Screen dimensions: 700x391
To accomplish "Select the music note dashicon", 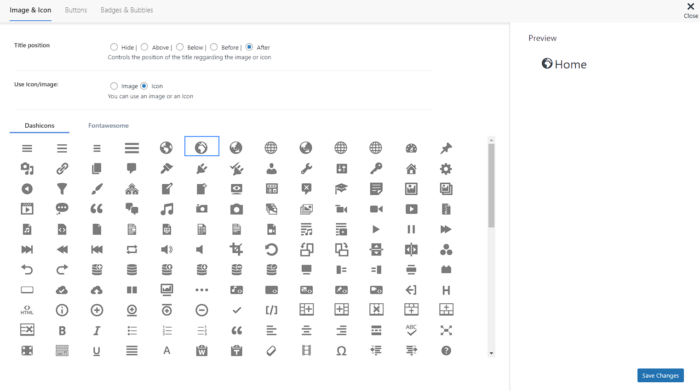I will click(x=167, y=209).
